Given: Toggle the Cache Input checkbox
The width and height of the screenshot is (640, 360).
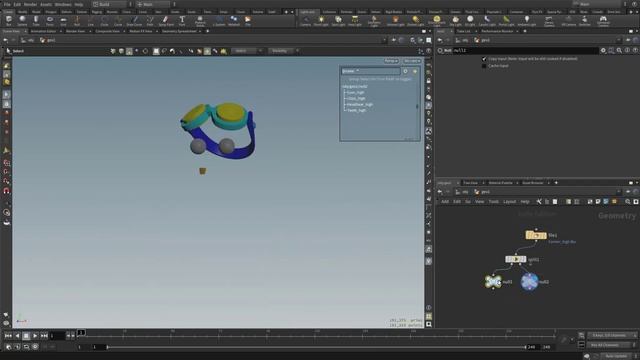Looking at the screenshot, I should pyautogui.click(x=484, y=66).
